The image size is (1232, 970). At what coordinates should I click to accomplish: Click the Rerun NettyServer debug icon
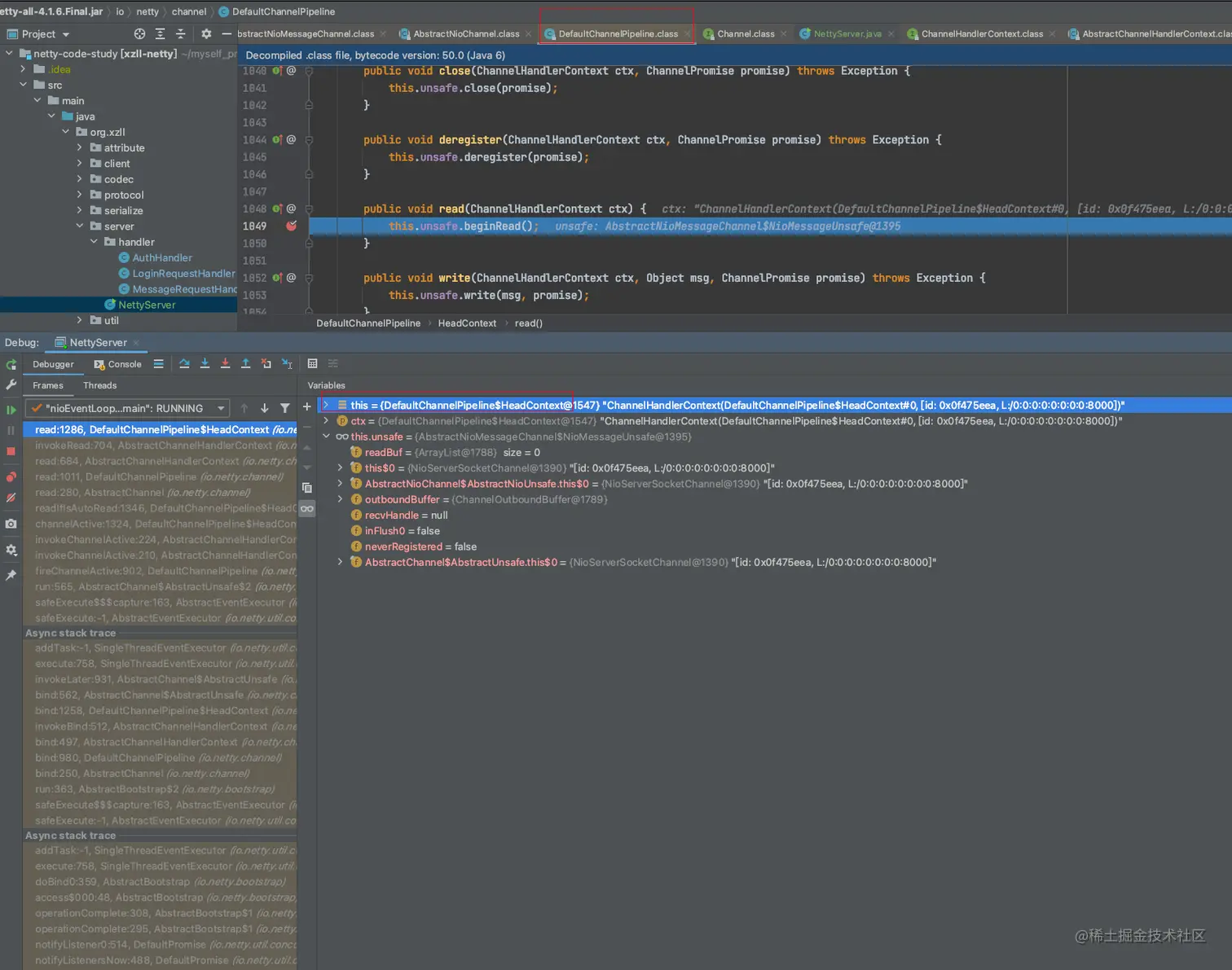click(x=11, y=364)
